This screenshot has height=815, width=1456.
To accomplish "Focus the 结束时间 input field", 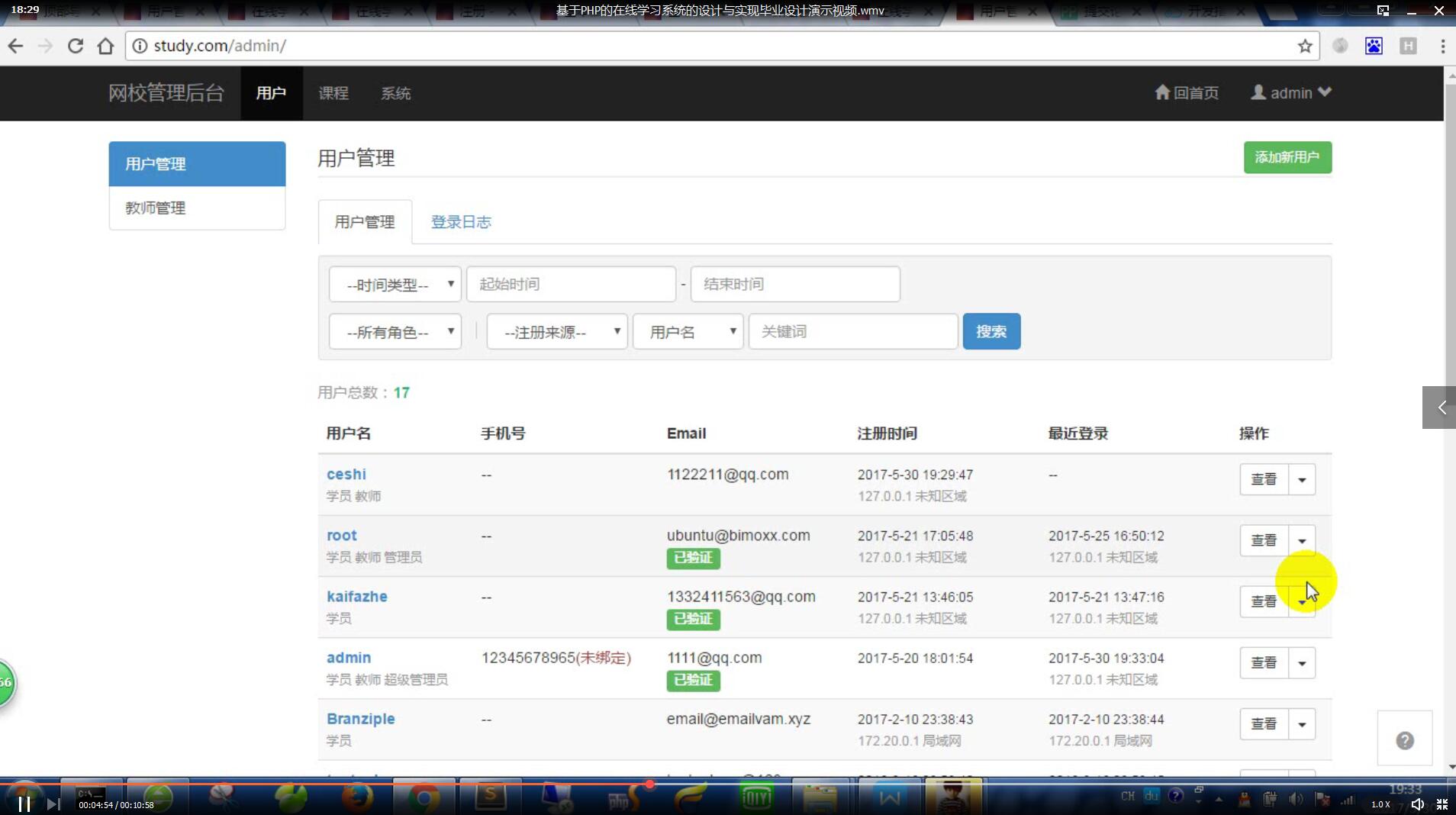I will pos(795,284).
